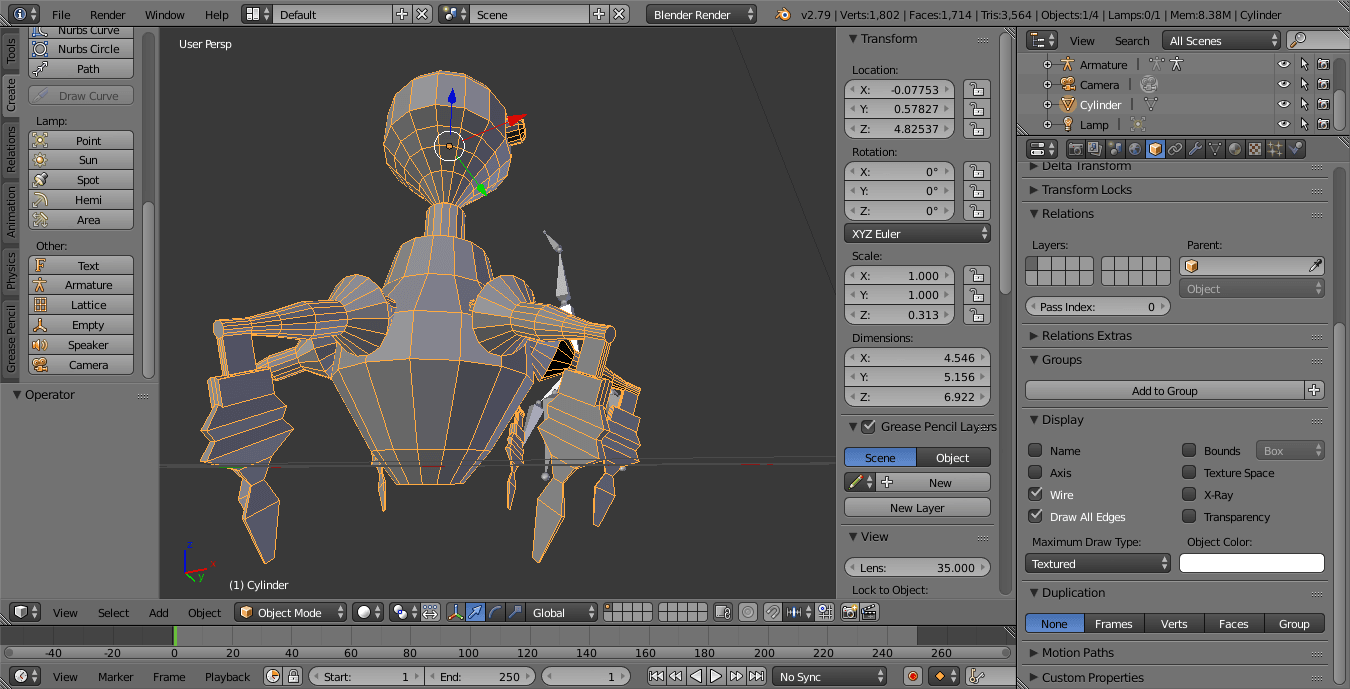The image size is (1350, 689).
Task: Lock the X location with the padlock
Action: [x=976, y=90]
